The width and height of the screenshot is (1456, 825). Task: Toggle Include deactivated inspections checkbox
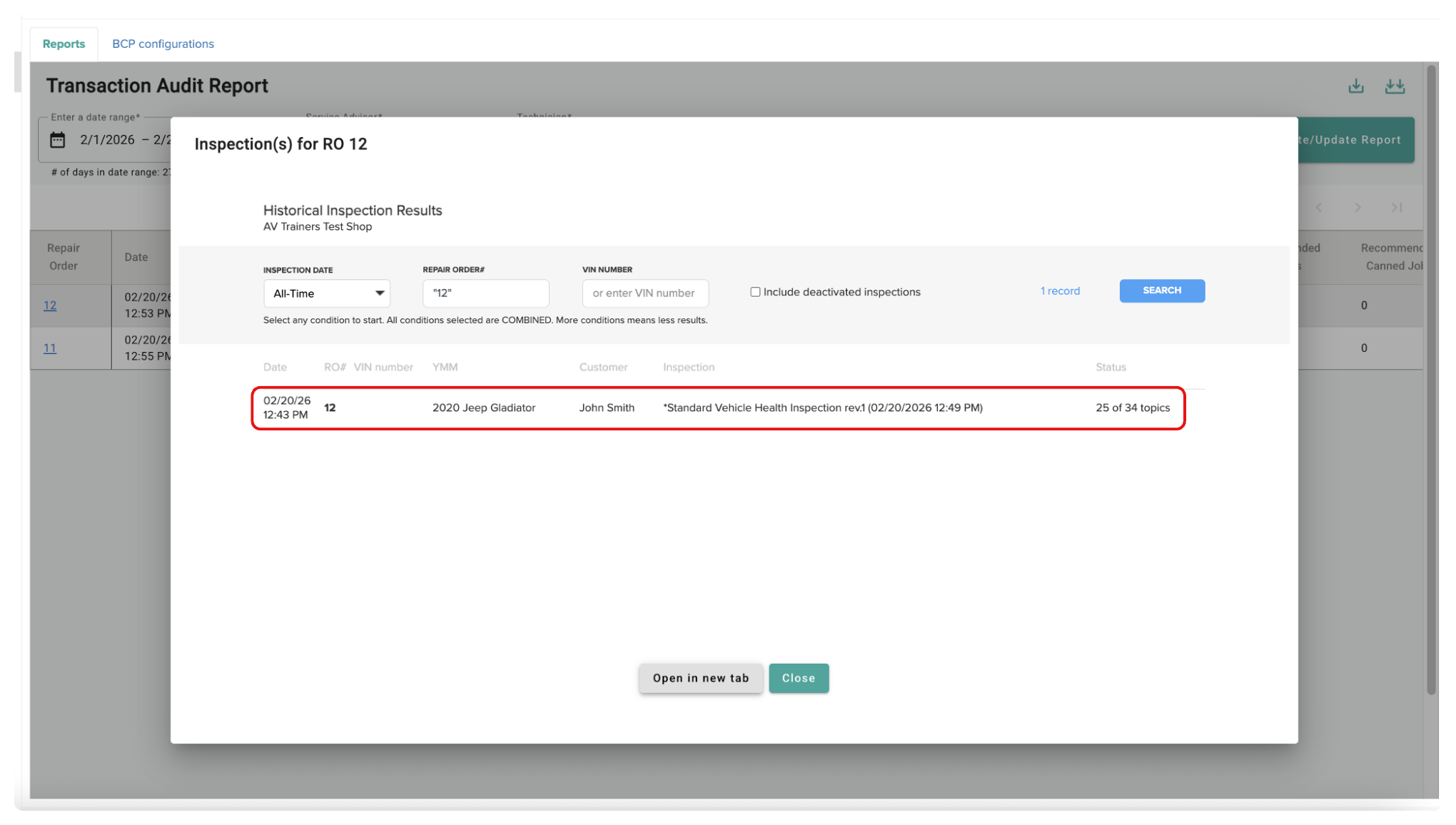click(x=755, y=292)
